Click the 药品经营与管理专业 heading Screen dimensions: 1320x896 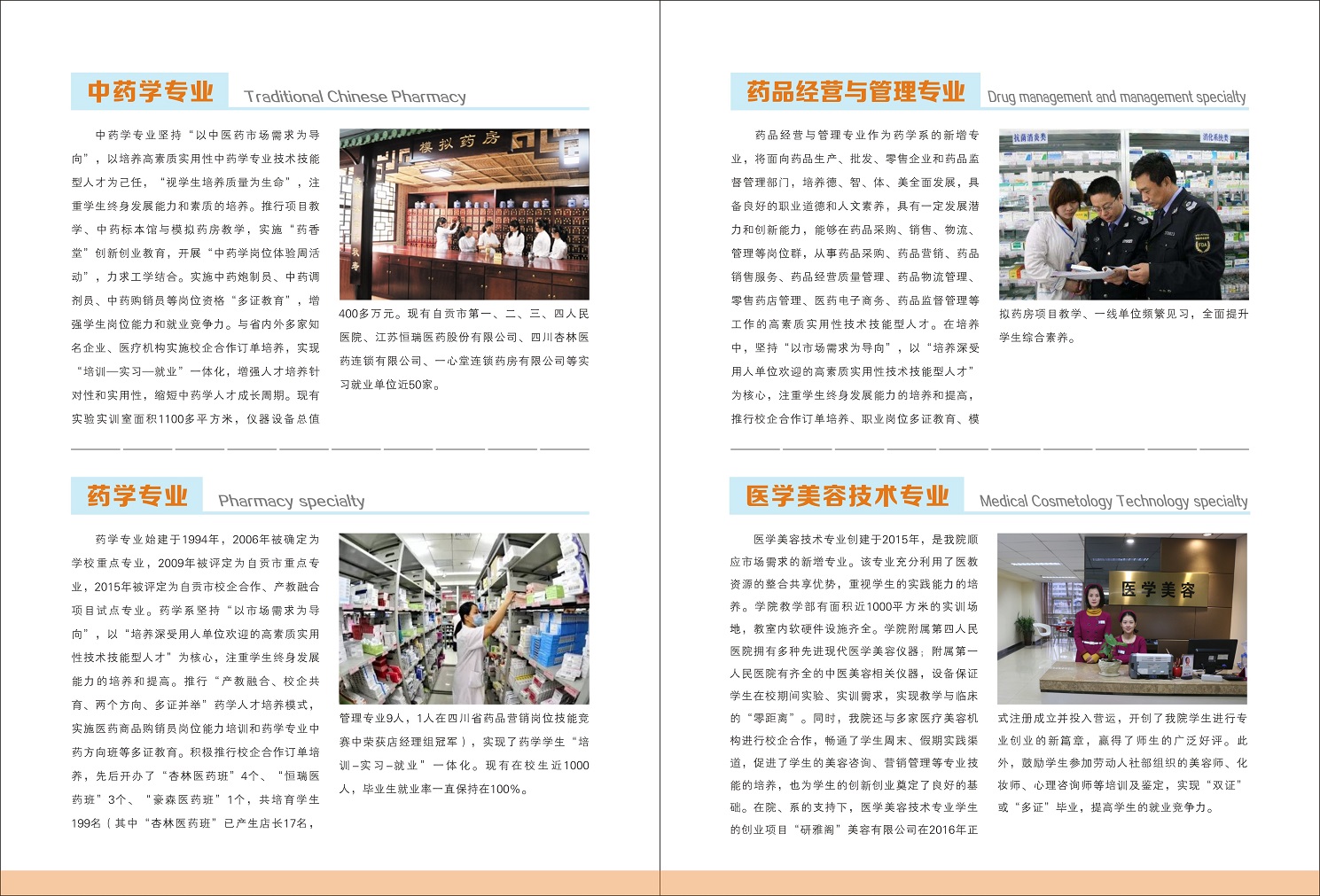855,91
